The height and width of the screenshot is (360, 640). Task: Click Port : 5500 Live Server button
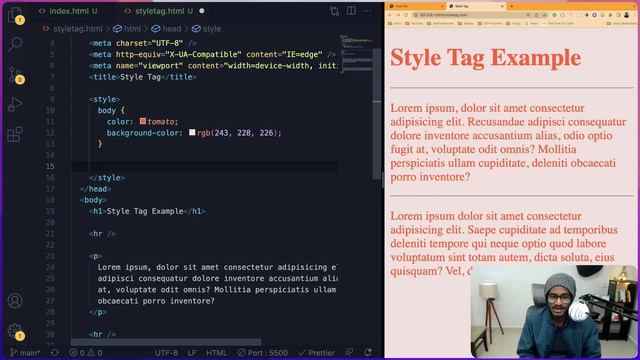[x=262, y=353]
